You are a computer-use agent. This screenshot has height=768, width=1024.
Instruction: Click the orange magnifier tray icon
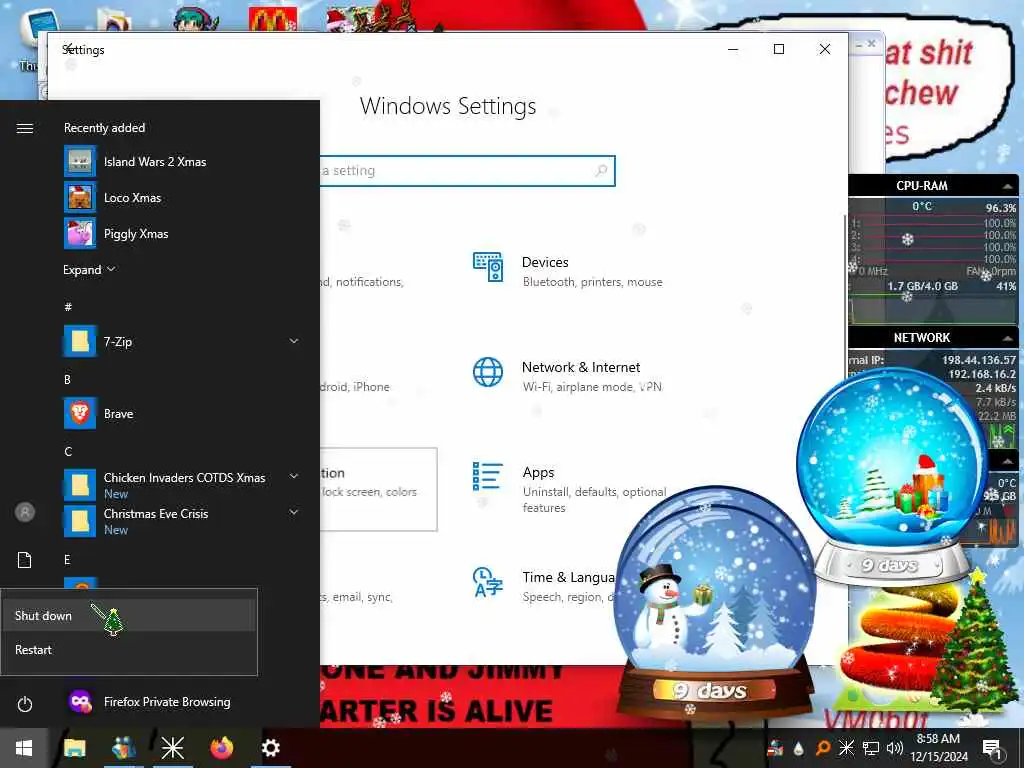(822, 748)
